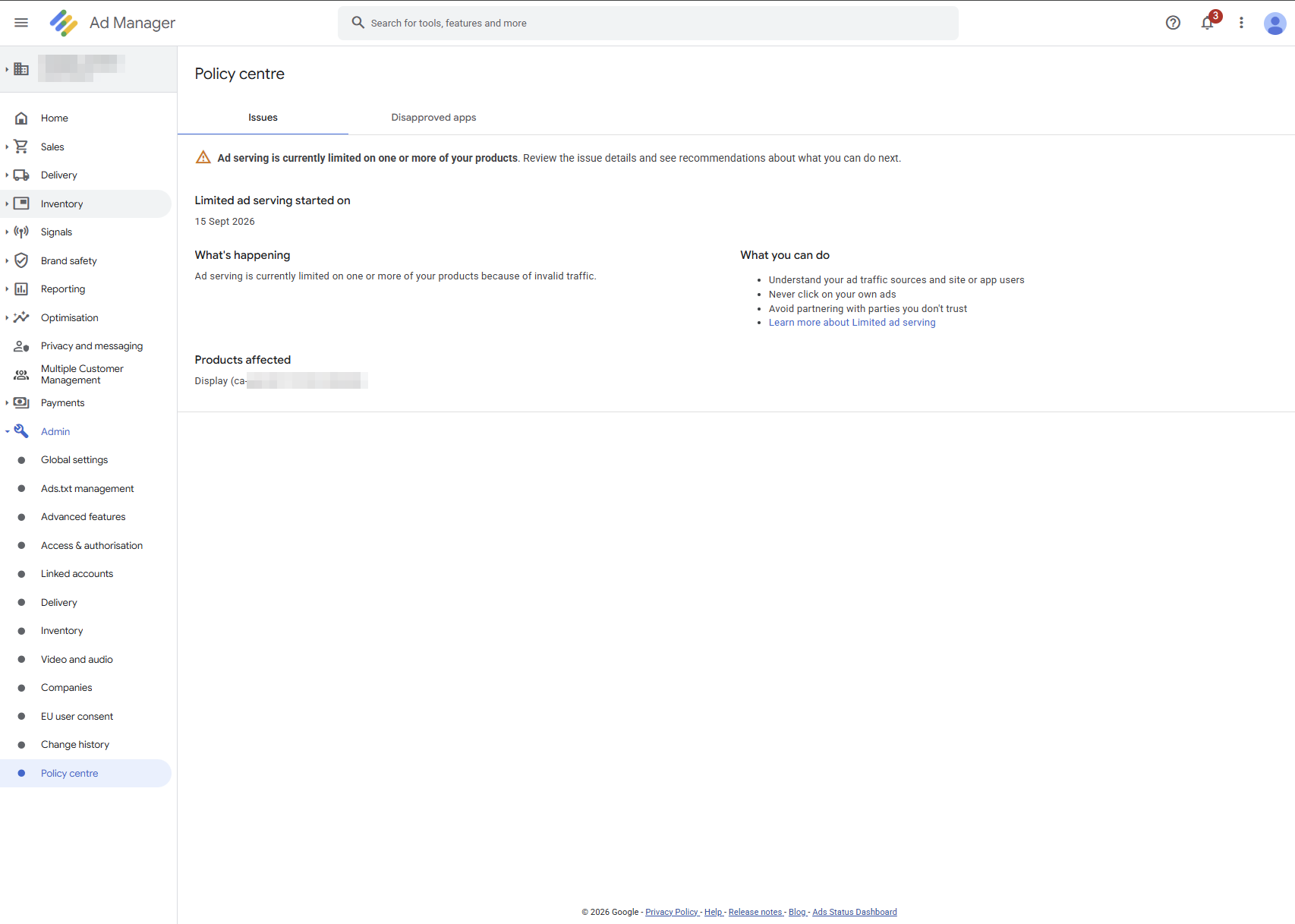
Task: Click the Delivery truck icon
Action: 21,175
